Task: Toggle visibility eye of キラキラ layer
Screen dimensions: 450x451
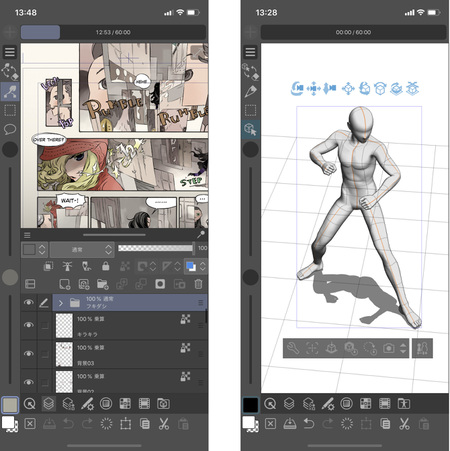Action: 29,325
